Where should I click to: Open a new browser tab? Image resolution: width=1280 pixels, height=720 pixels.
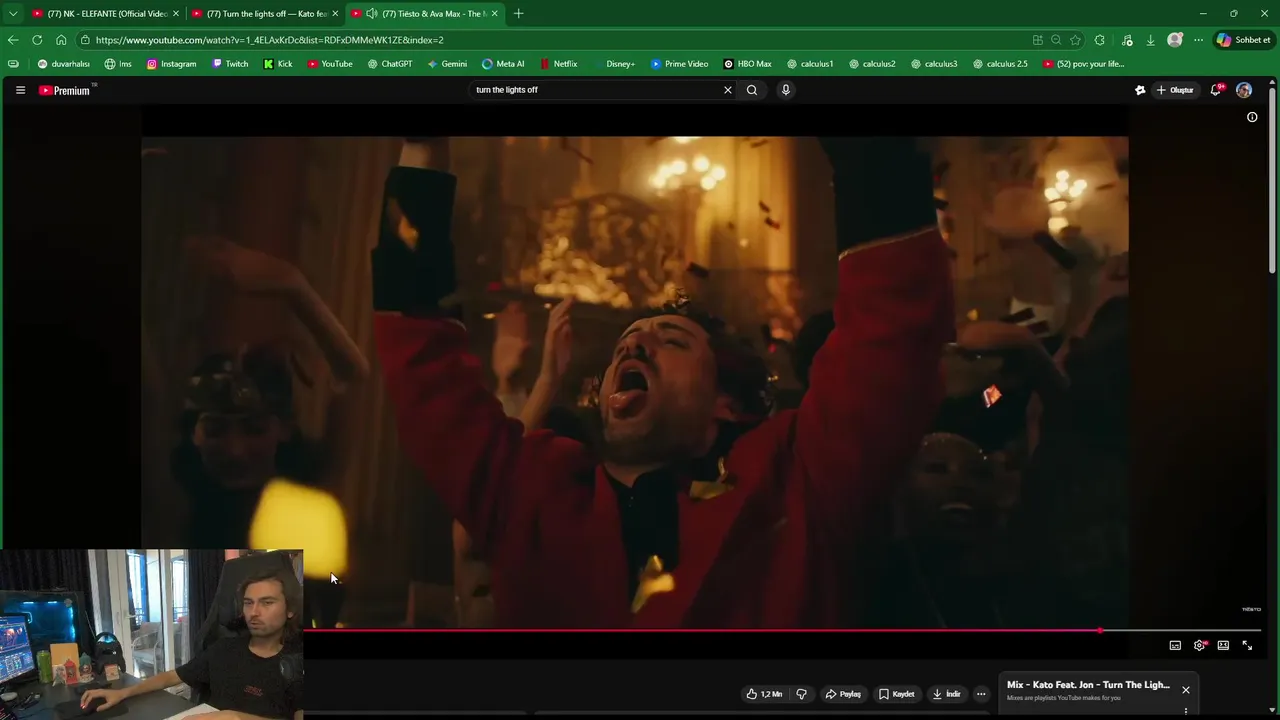pyautogui.click(x=518, y=14)
